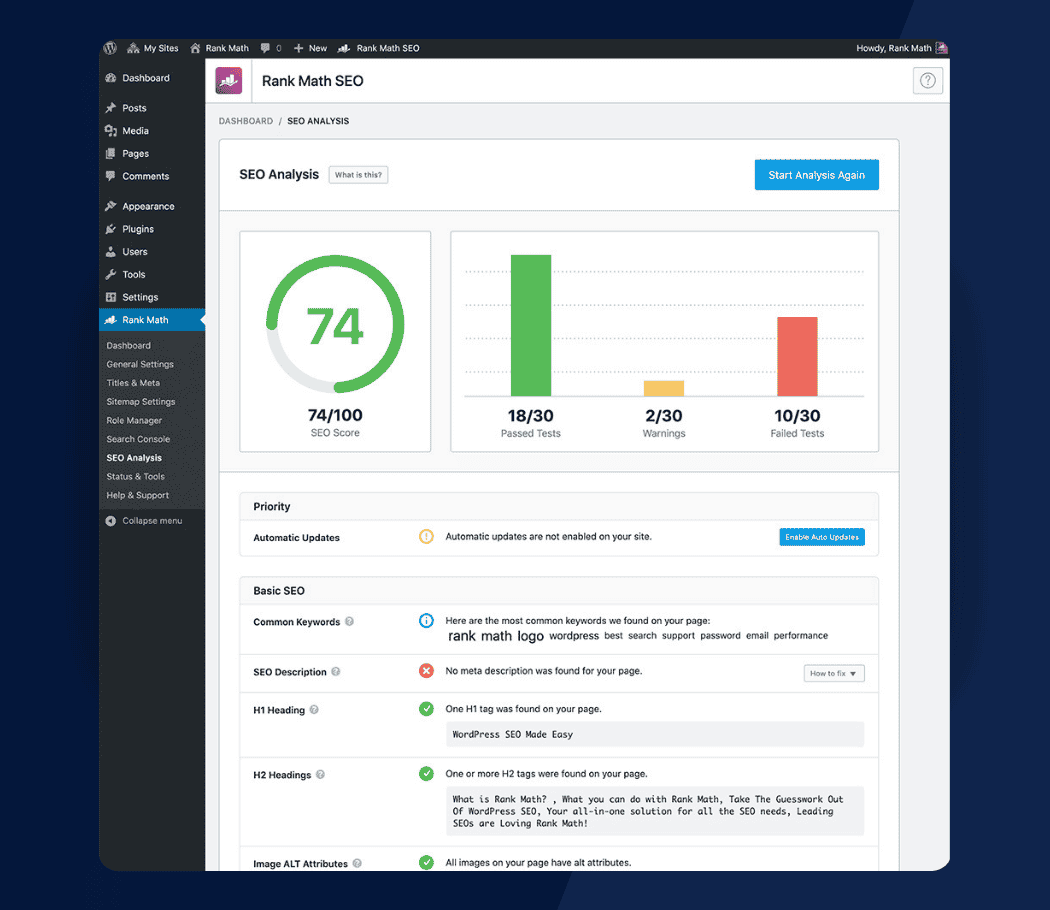Click the help icon beside H2 Headings
Viewport: 1050px width, 910px height.
[320, 775]
